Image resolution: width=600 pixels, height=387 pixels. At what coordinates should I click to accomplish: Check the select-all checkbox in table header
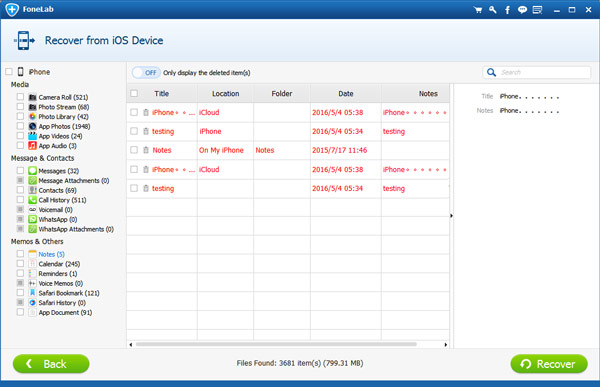[134, 93]
